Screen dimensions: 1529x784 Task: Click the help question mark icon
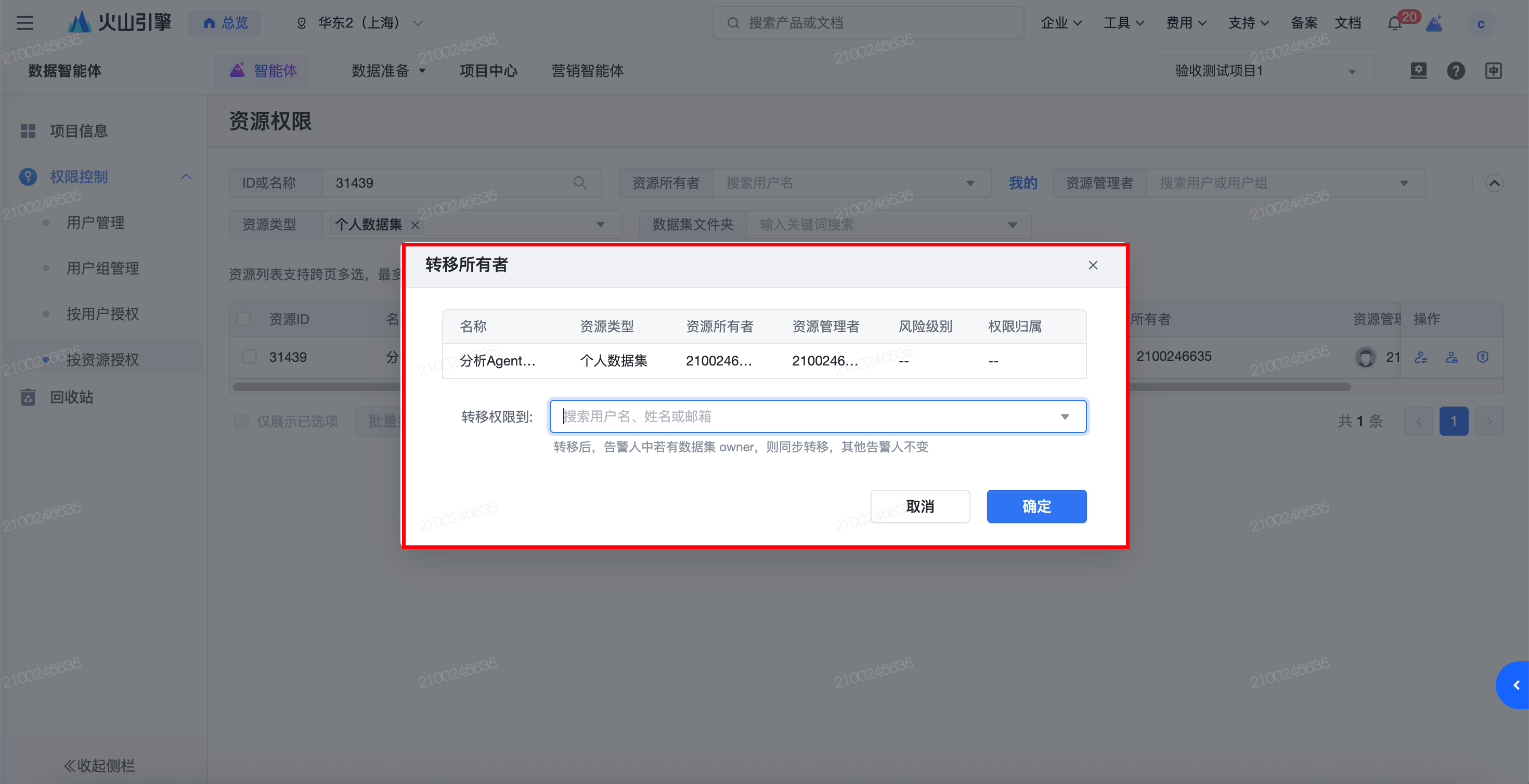pyautogui.click(x=1455, y=71)
